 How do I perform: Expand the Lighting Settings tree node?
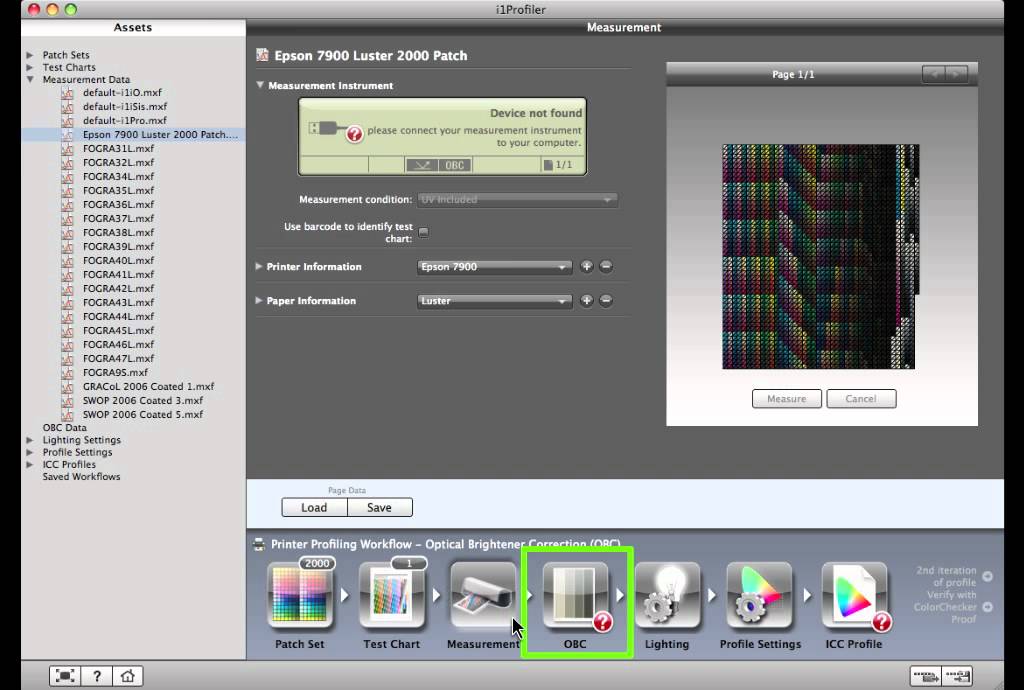(29, 440)
